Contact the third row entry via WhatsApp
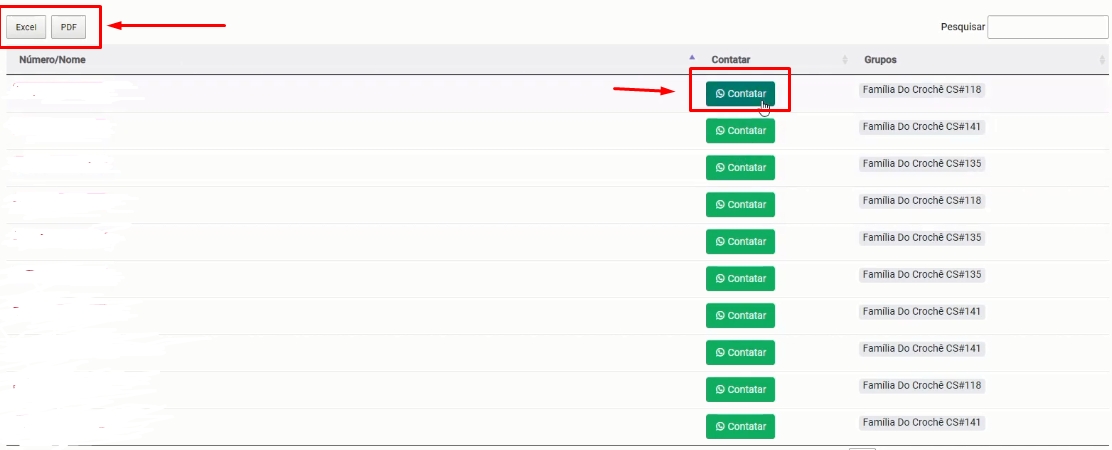Screen dimensions: 1112x450 coord(740,168)
